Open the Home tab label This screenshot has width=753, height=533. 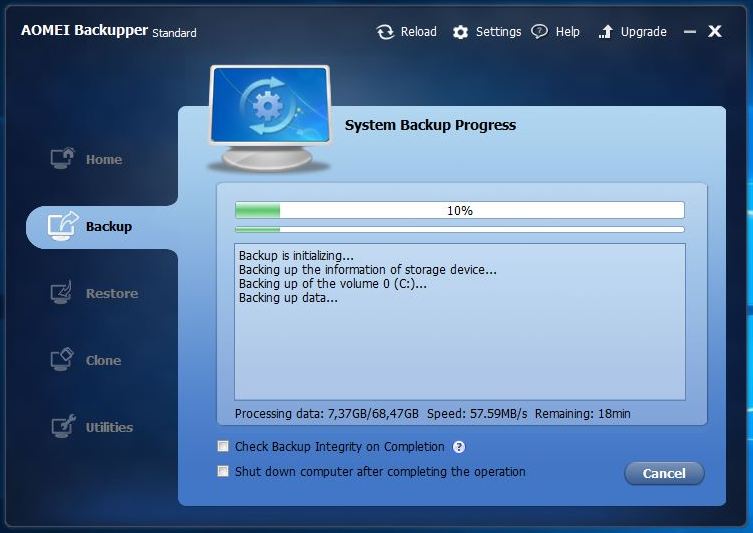tap(104, 159)
